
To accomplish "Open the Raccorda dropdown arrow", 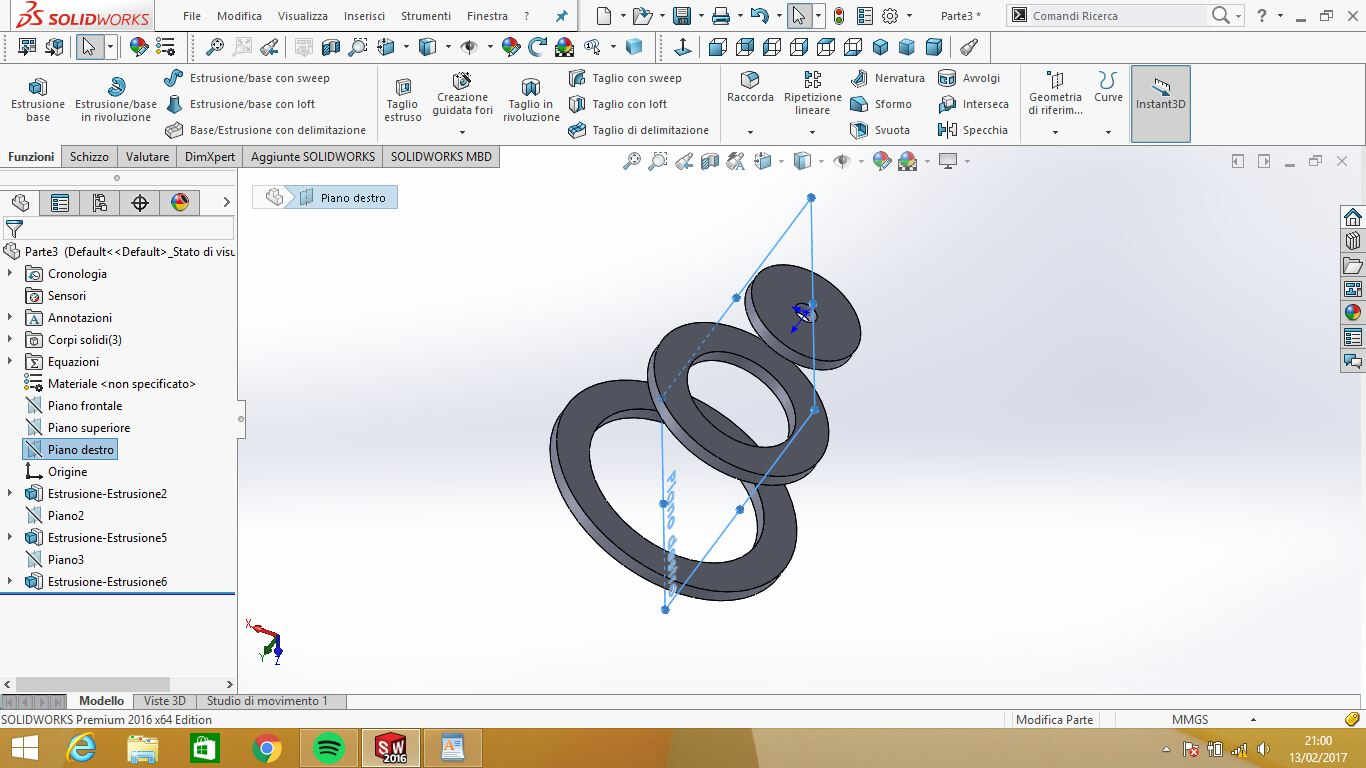I will (x=750, y=132).
